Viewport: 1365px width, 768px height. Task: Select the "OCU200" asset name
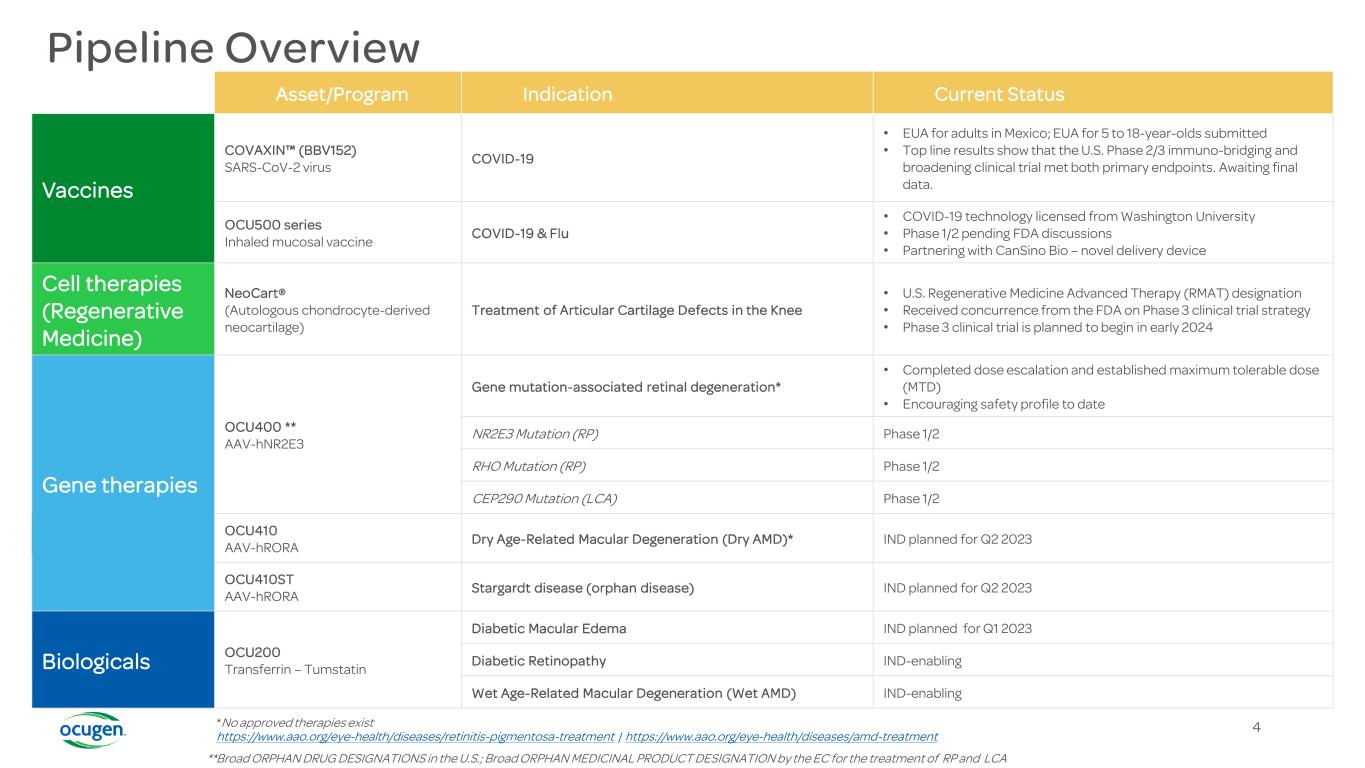coord(251,651)
